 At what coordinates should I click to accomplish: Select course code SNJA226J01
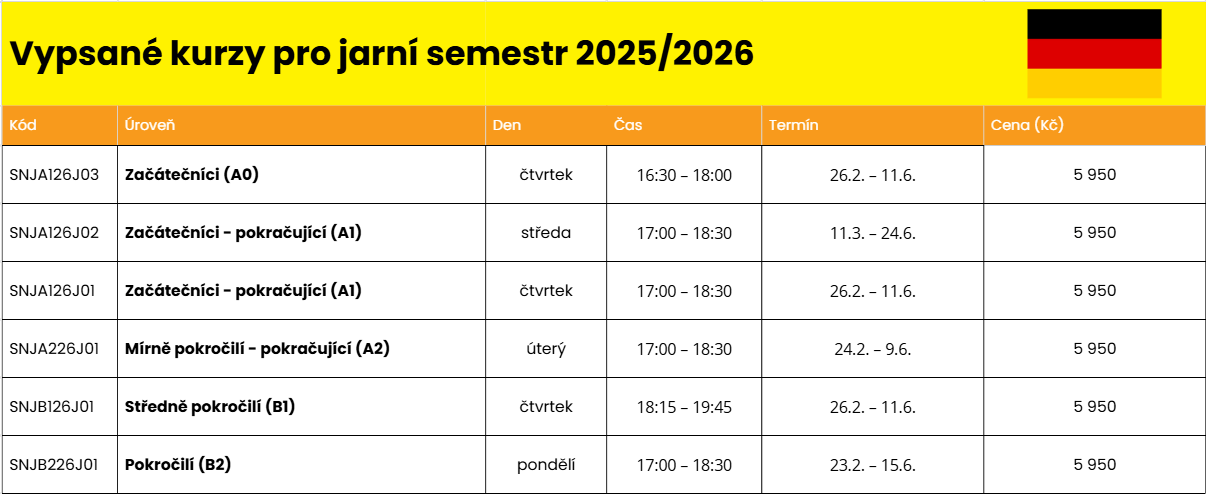[x=54, y=349]
